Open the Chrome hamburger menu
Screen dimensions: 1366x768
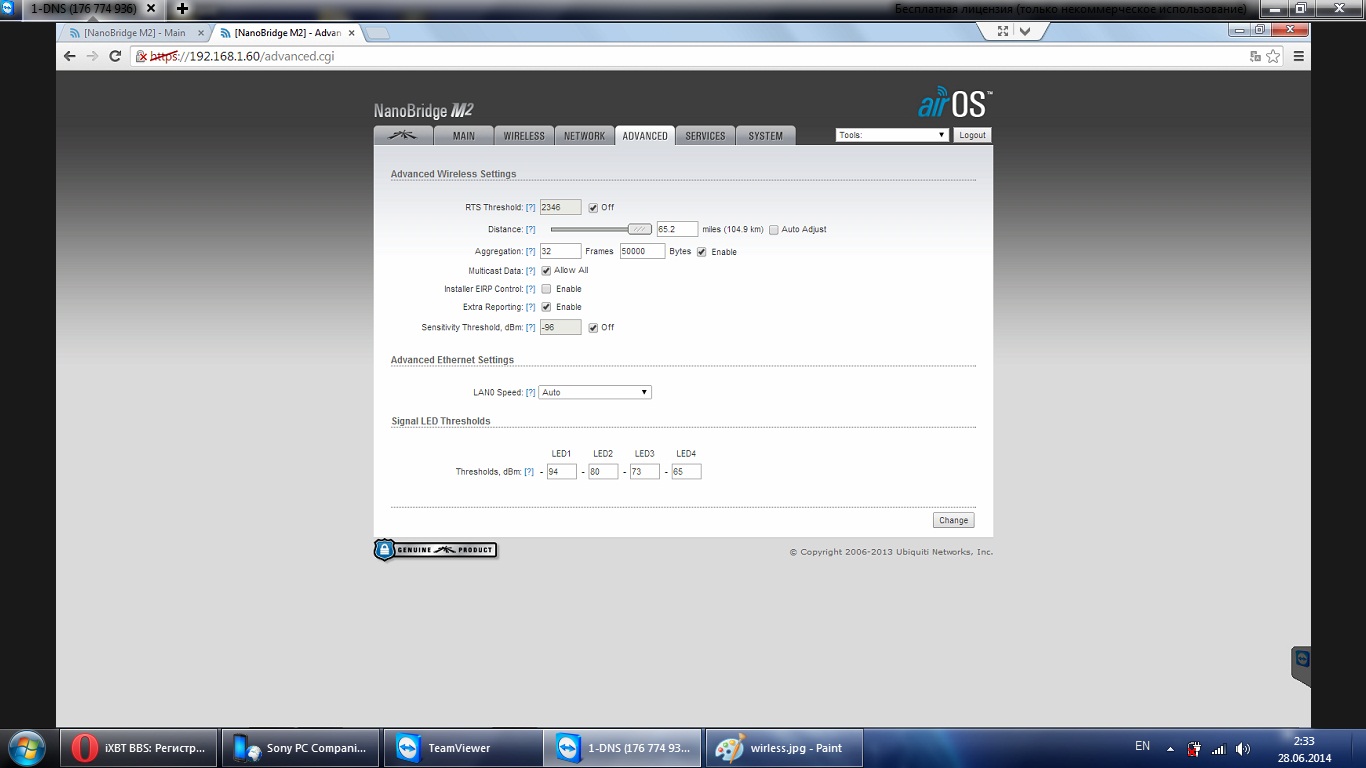coord(1298,56)
